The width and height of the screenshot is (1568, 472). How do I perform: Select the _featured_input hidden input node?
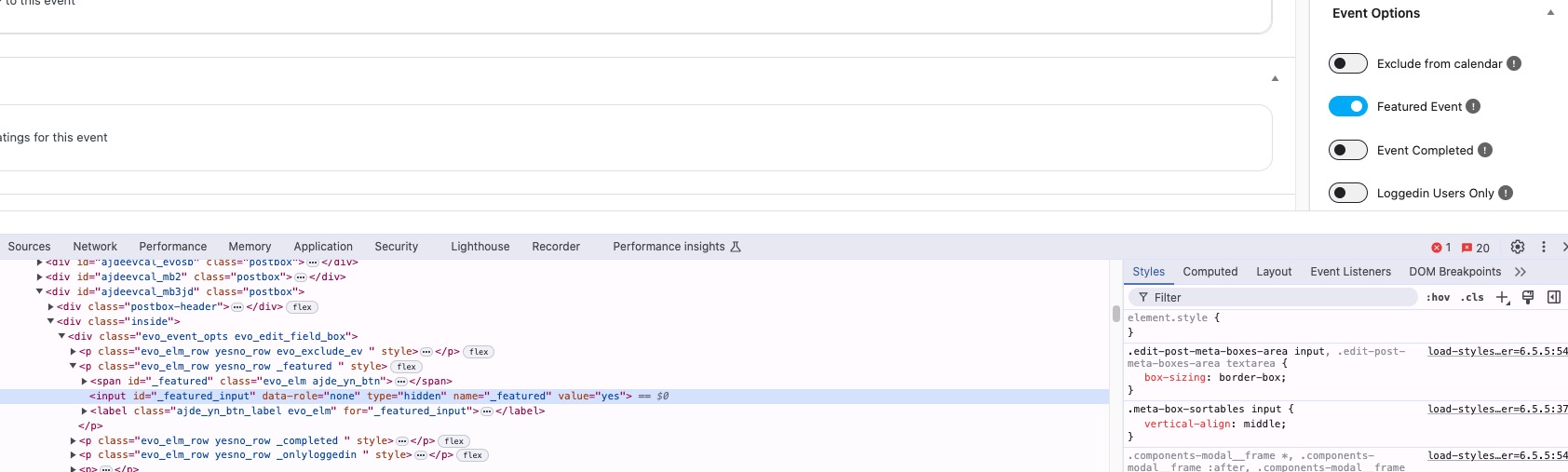554,397
